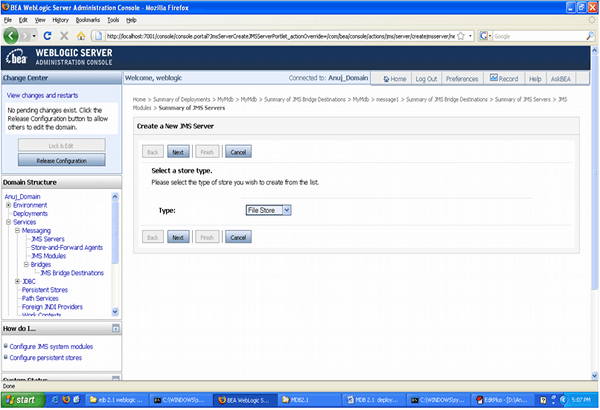The image size is (600, 410).
Task: Click the Record button in console toolbar
Action: (503, 78)
